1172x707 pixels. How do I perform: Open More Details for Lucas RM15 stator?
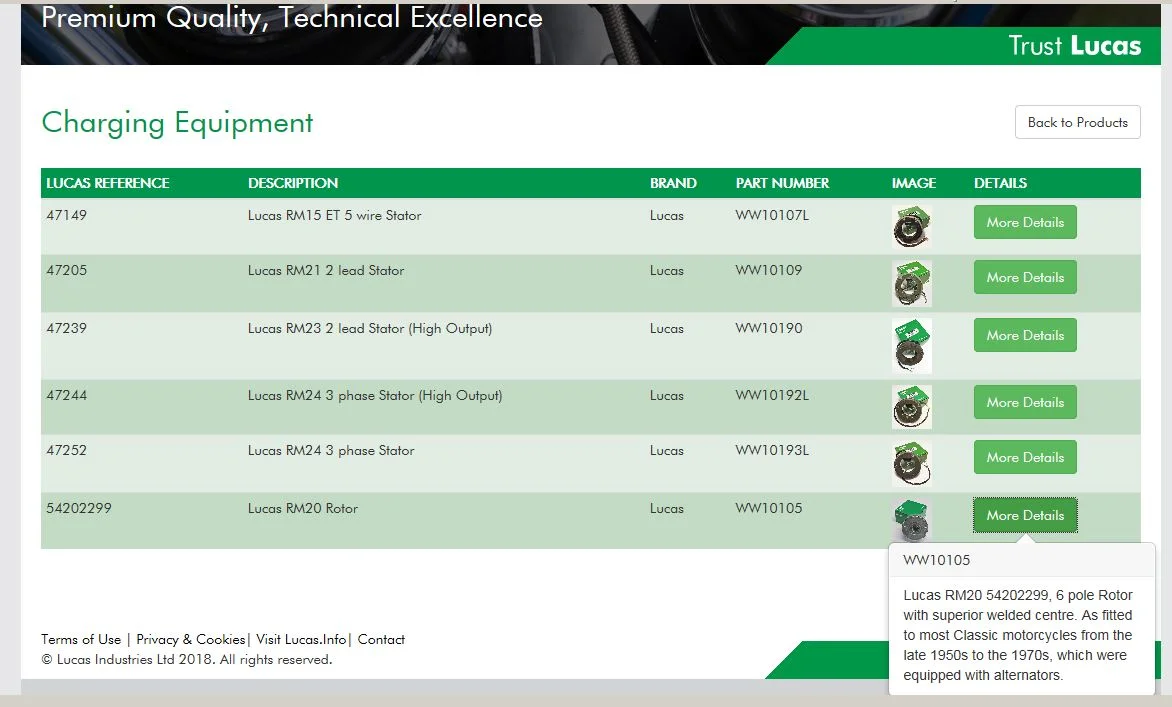click(x=1025, y=222)
